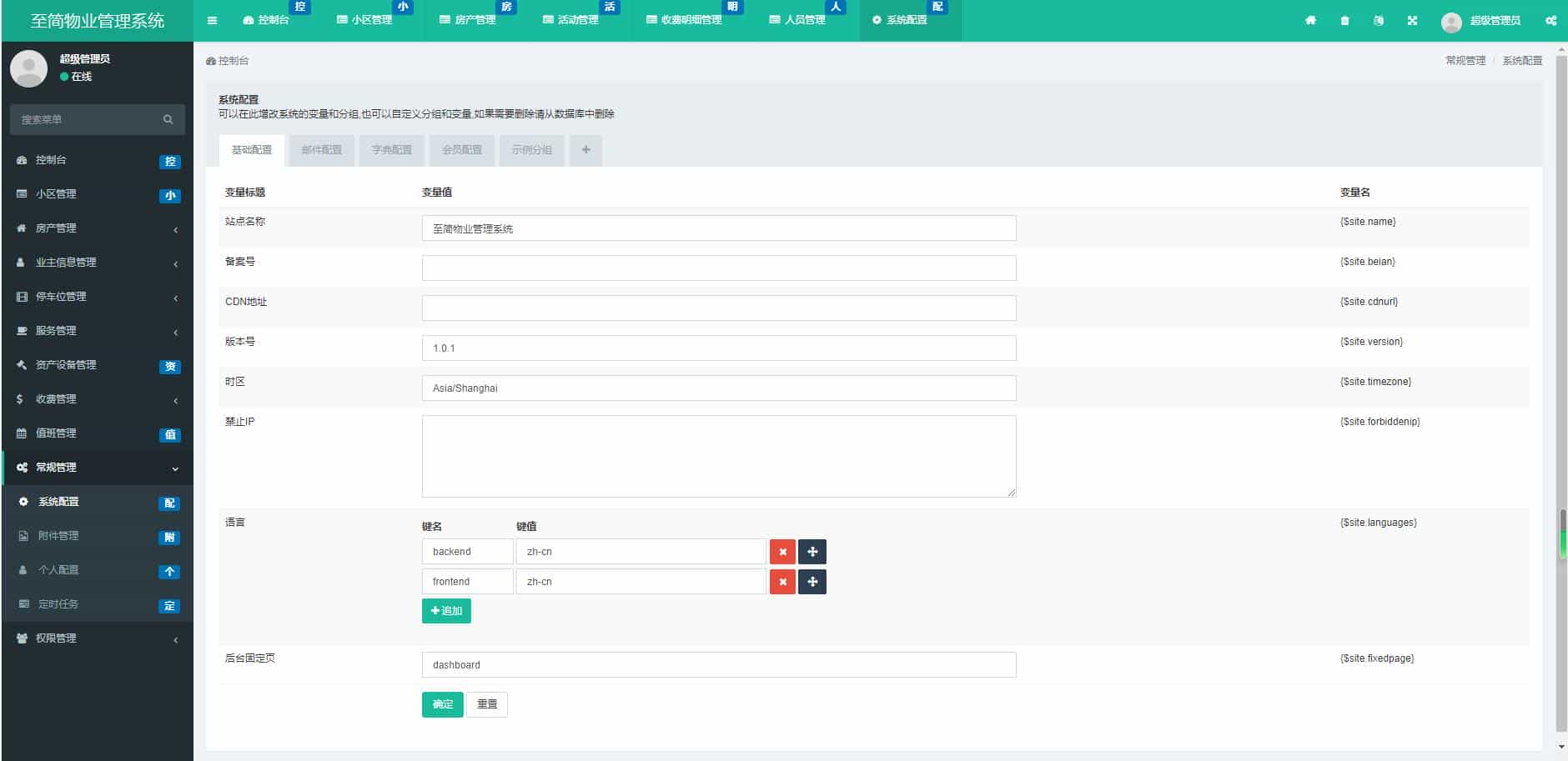Screen dimensions: 1568x761
Task: Toggle fullscreen via the expand icon
Action: click(1414, 20)
